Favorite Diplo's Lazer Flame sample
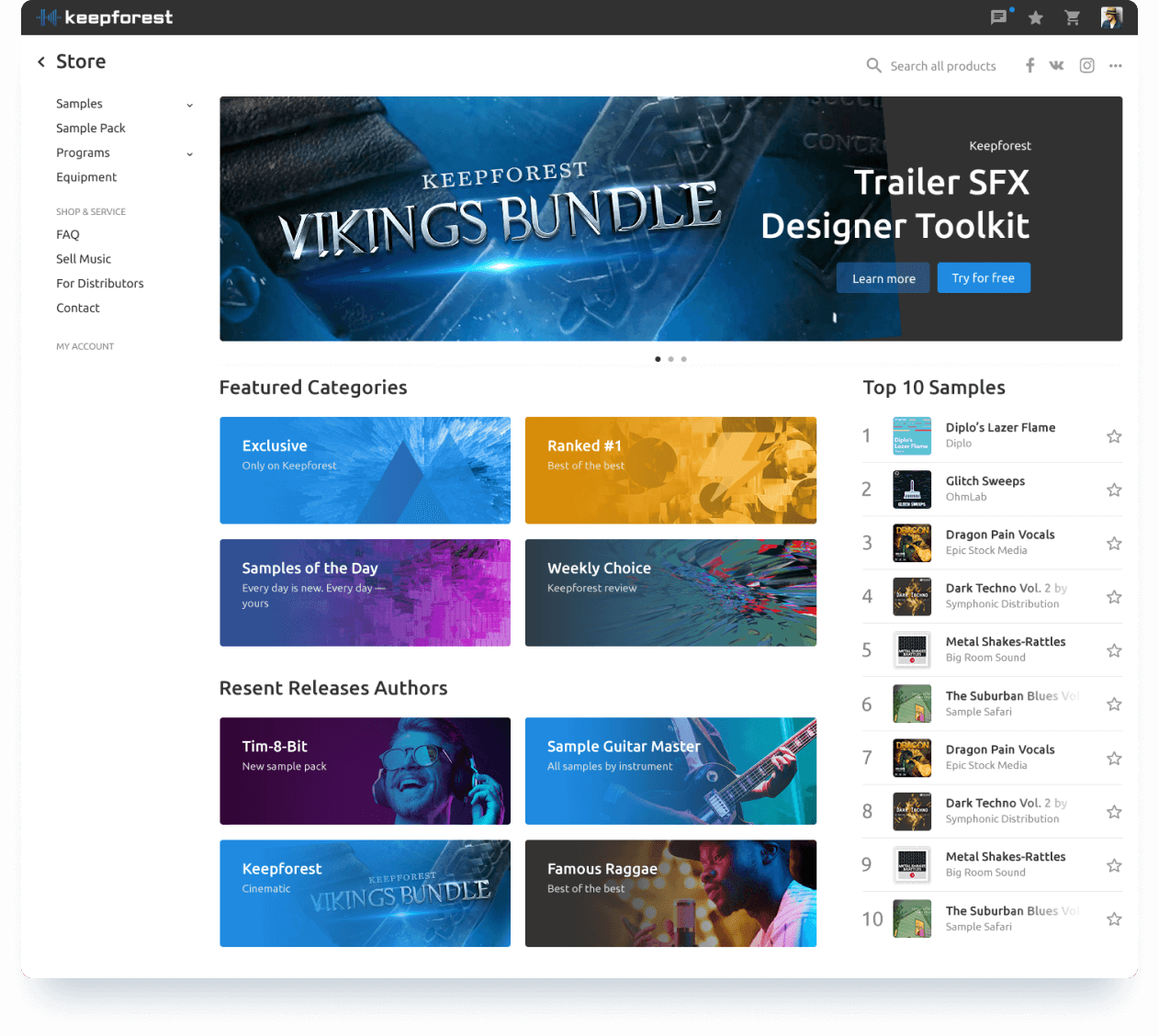Viewport: 1159px width, 1036px height. 1114,436
